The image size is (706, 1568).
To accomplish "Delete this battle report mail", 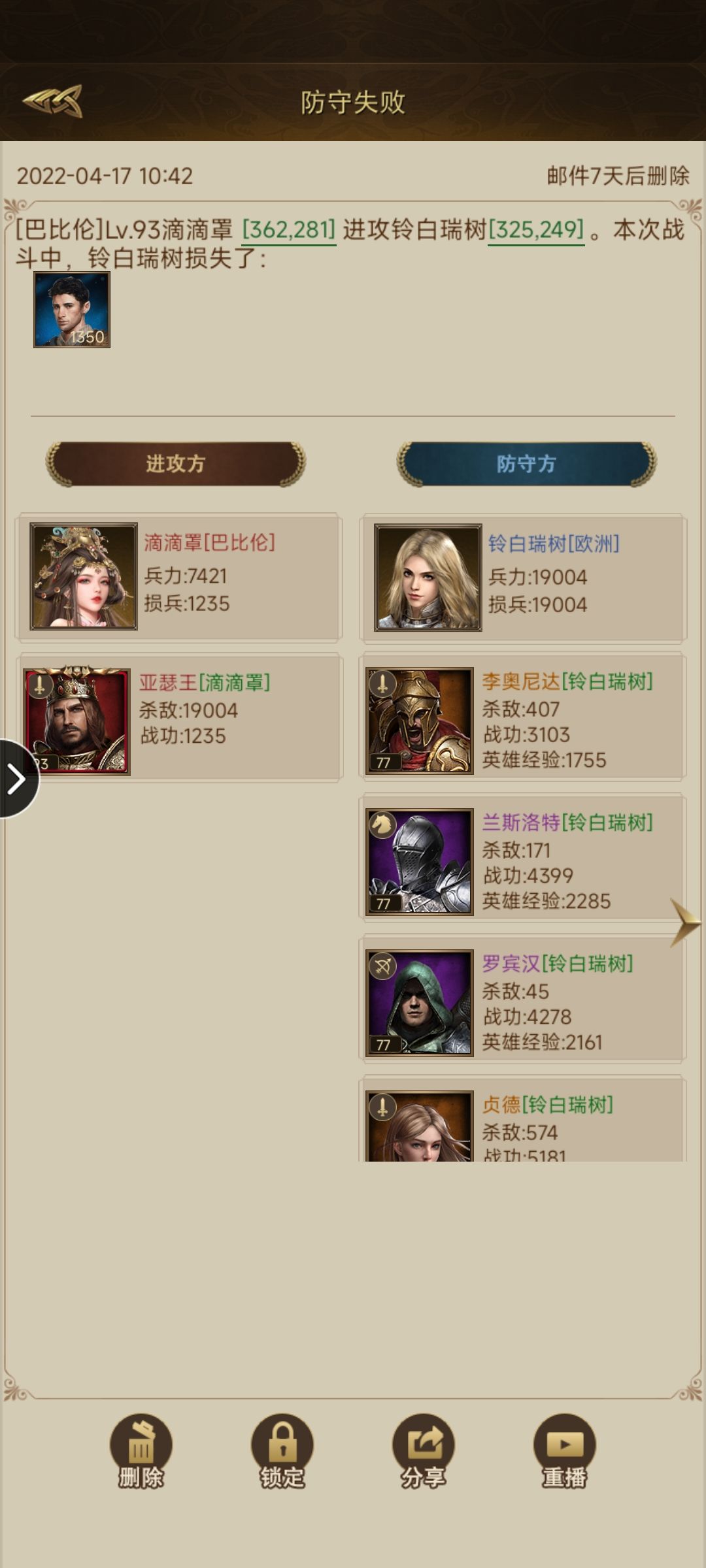I will (x=141, y=1453).
